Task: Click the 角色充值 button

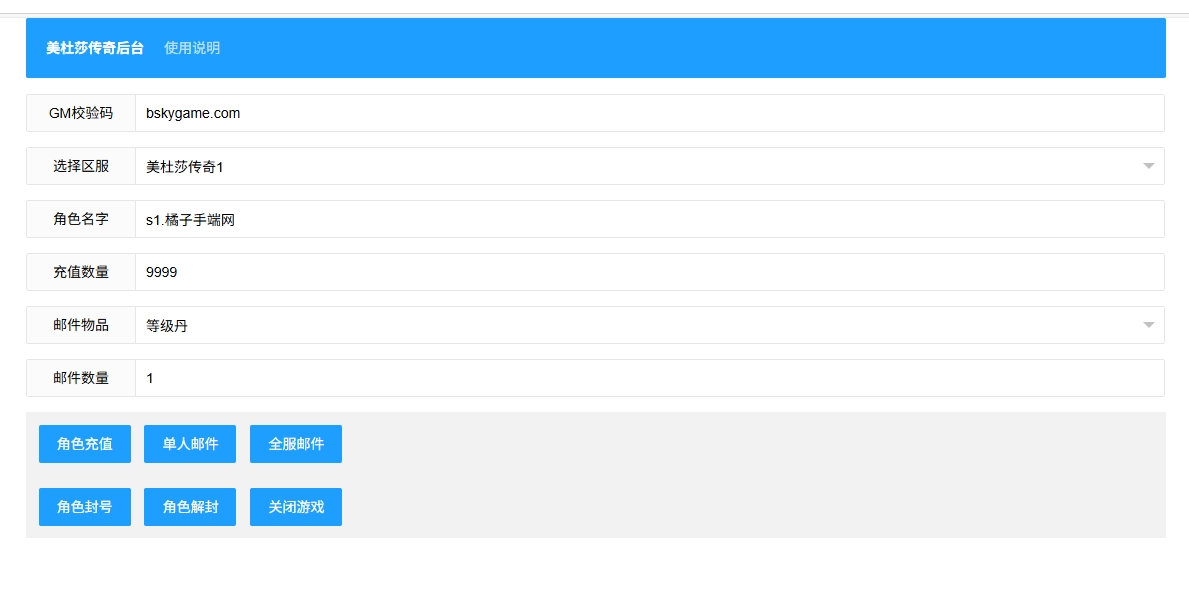Action: (85, 444)
